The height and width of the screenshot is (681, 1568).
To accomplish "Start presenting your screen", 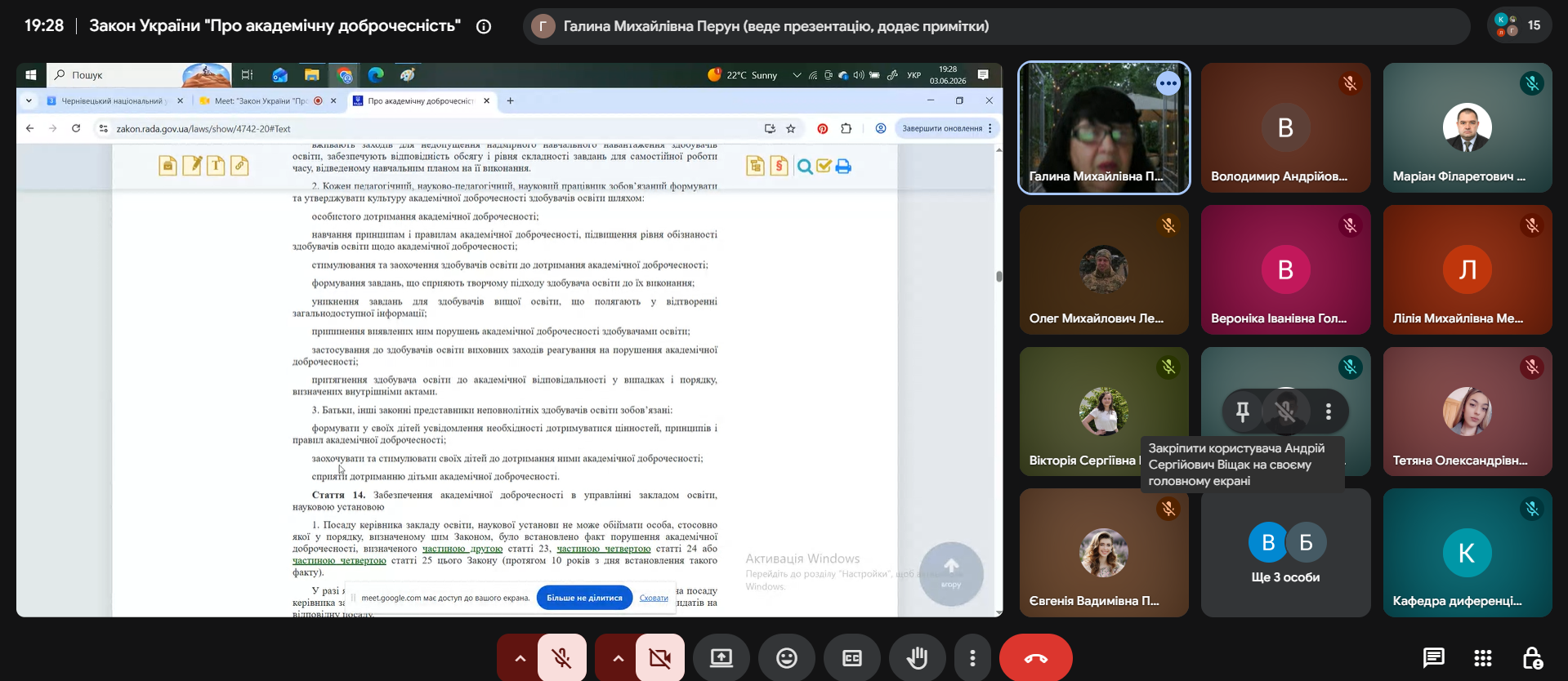I will 721,658.
